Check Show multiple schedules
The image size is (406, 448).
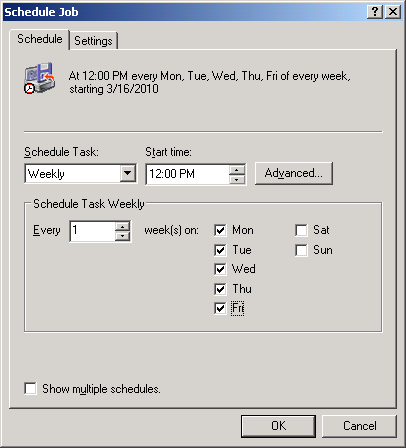[x=30, y=389]
